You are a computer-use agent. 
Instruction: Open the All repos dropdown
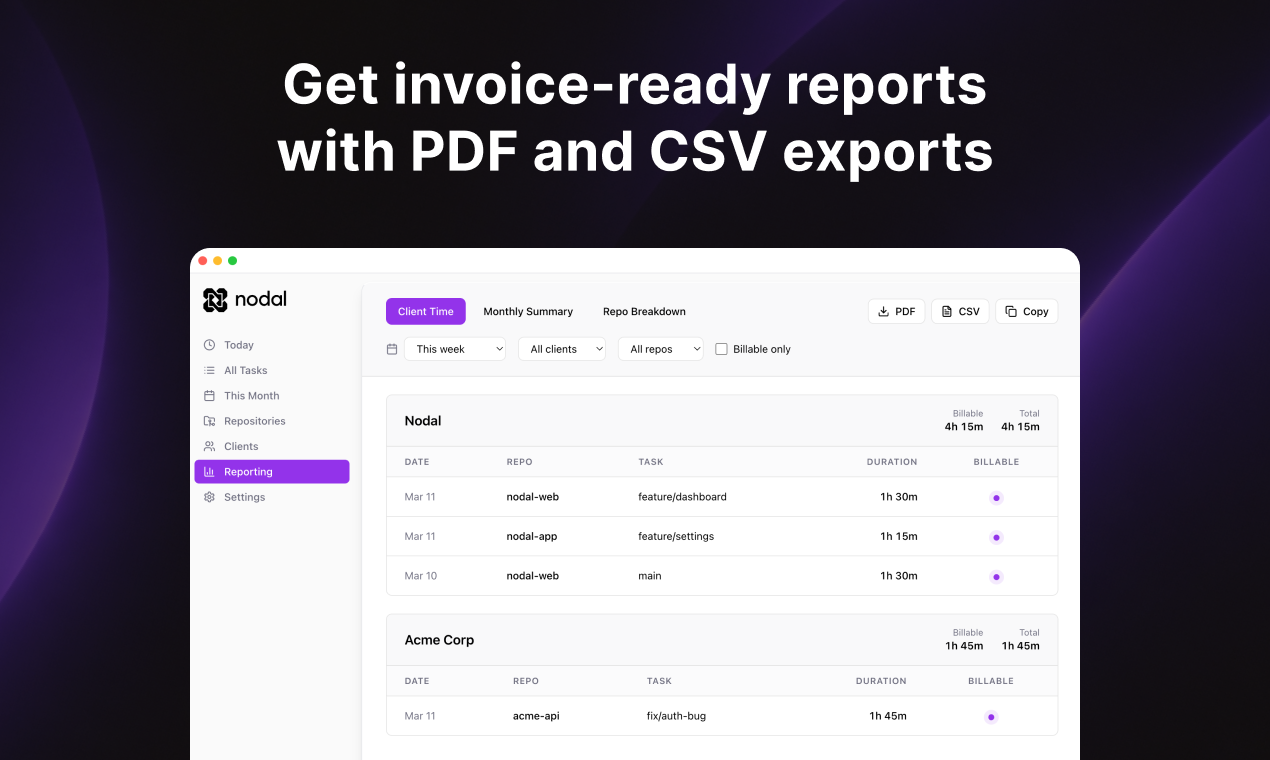click(x=661, y=349)
